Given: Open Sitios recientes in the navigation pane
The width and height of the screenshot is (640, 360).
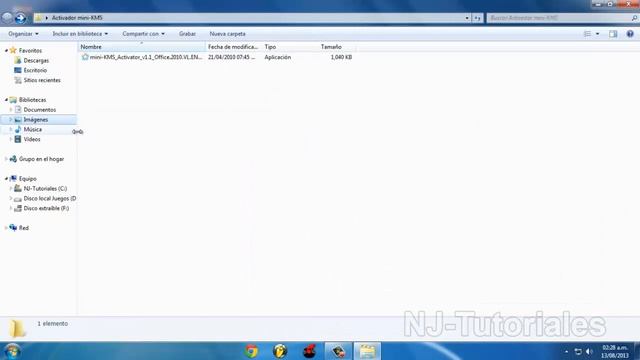Looking at the screenshot, I should [x=42, y=80].
